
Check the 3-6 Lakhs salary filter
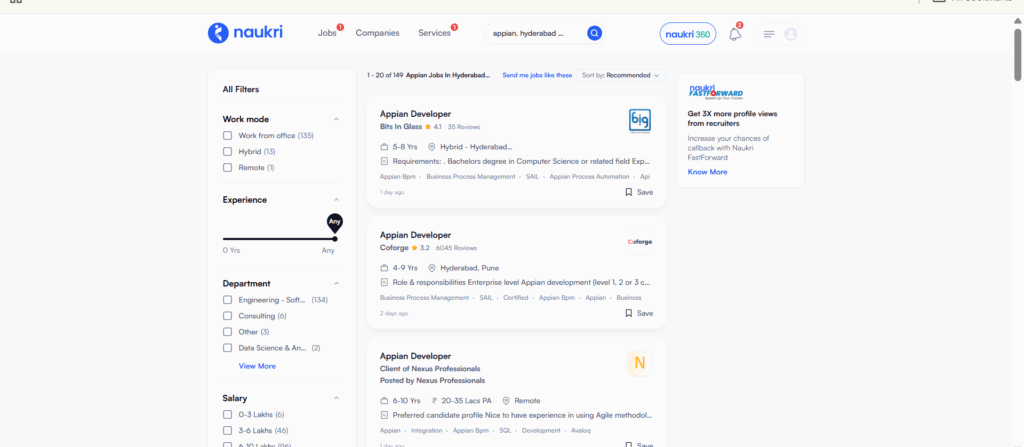pyautogui.click(x=227, y=431)
